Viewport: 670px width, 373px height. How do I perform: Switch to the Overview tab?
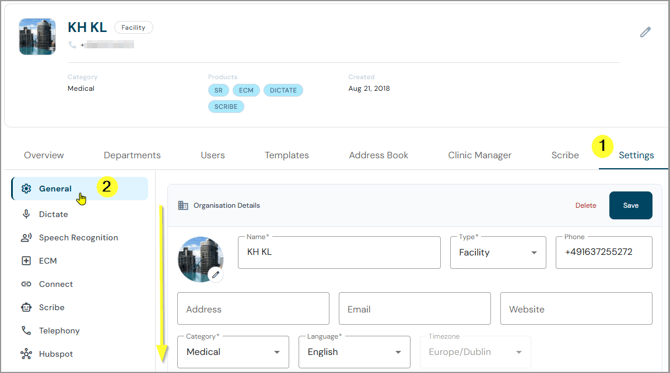pyautogui.click(x=44, y=155)
